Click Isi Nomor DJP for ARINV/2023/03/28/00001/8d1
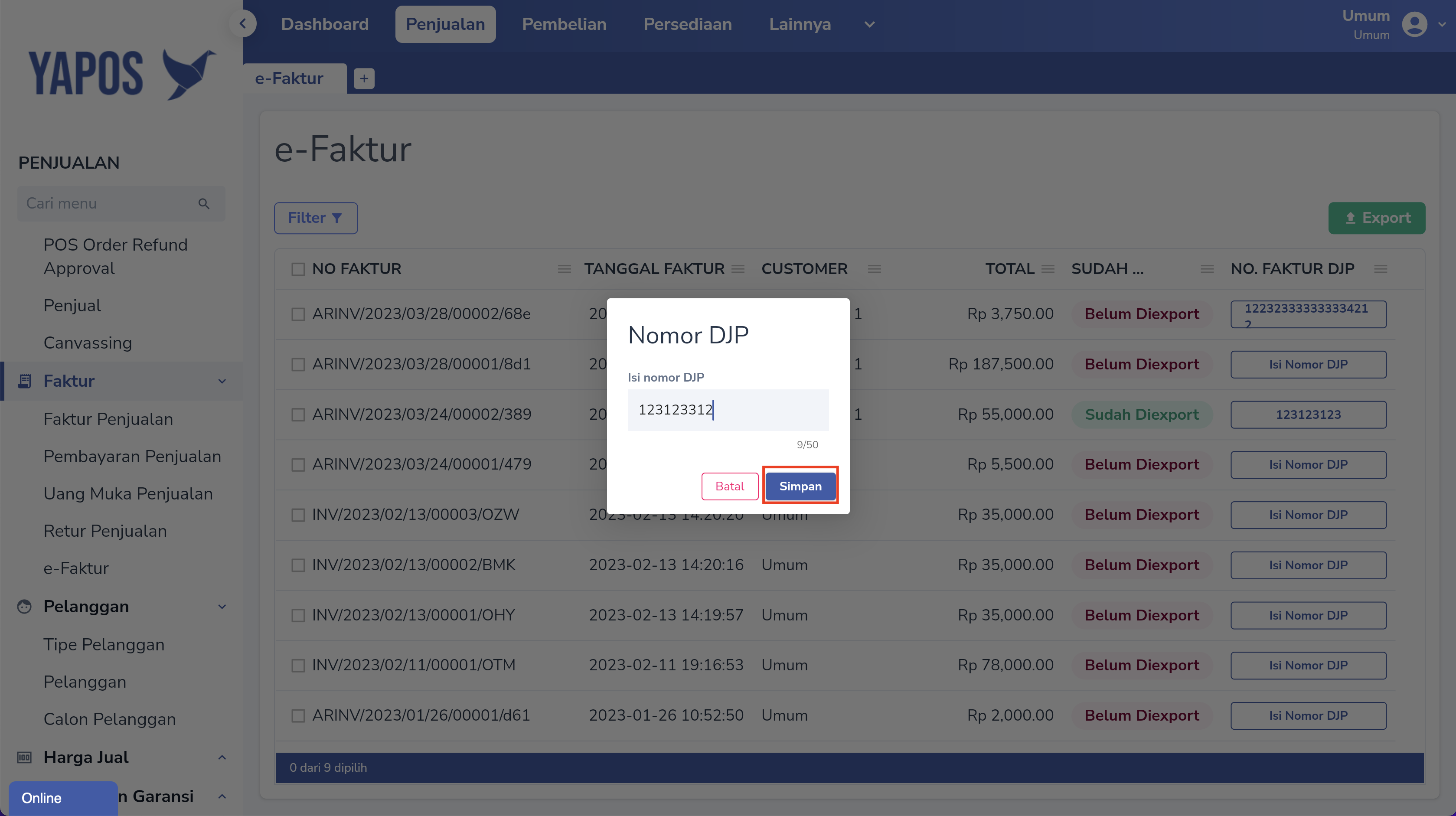 1309,365
